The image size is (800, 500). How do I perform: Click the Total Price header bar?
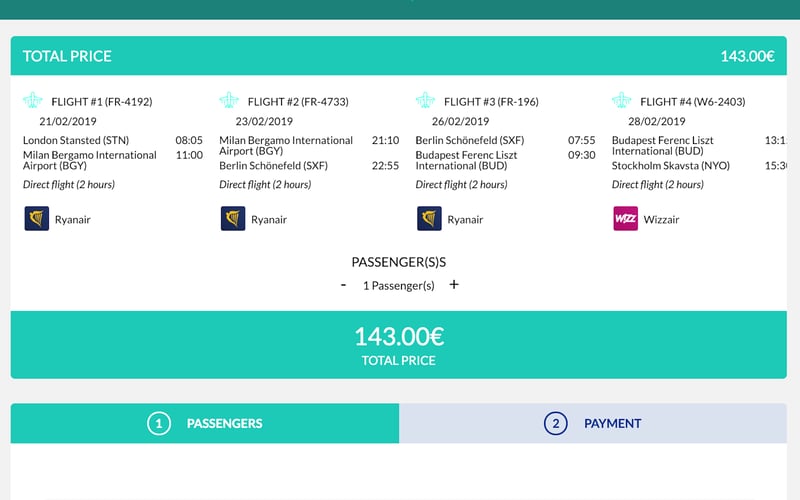[398, 56]
